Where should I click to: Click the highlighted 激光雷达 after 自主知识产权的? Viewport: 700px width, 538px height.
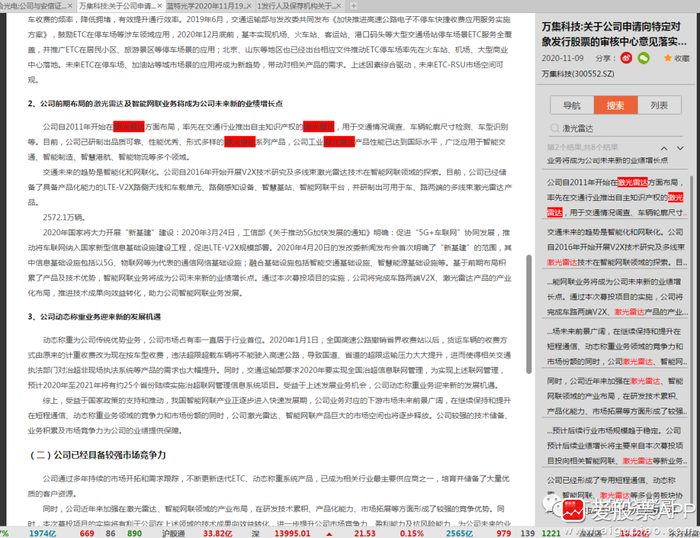(x=318, y=127)
